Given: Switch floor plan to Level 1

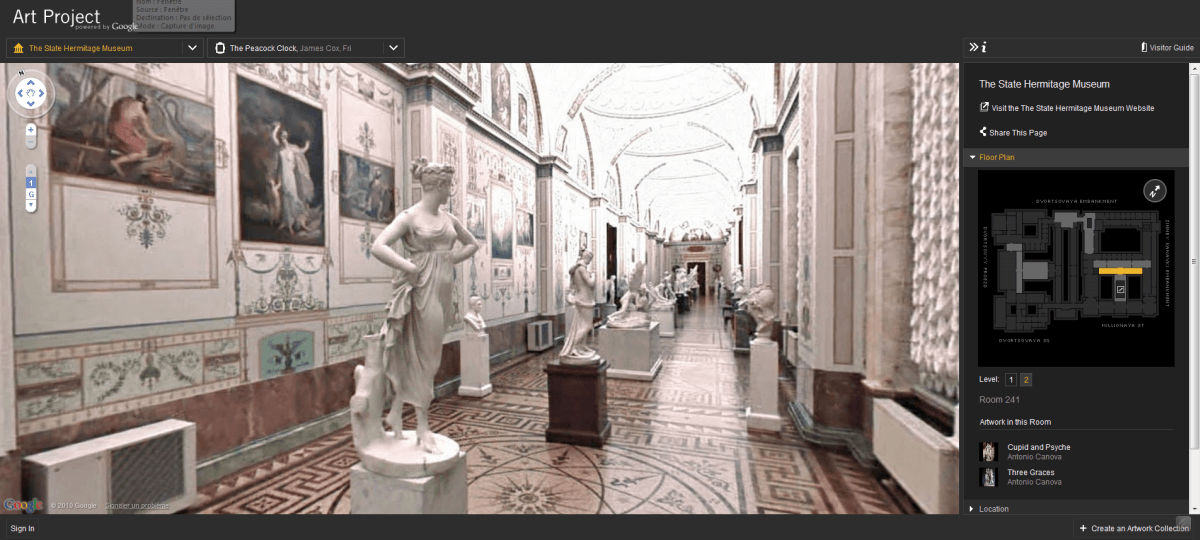Looking at the screenshot, I should [1010, 380].
